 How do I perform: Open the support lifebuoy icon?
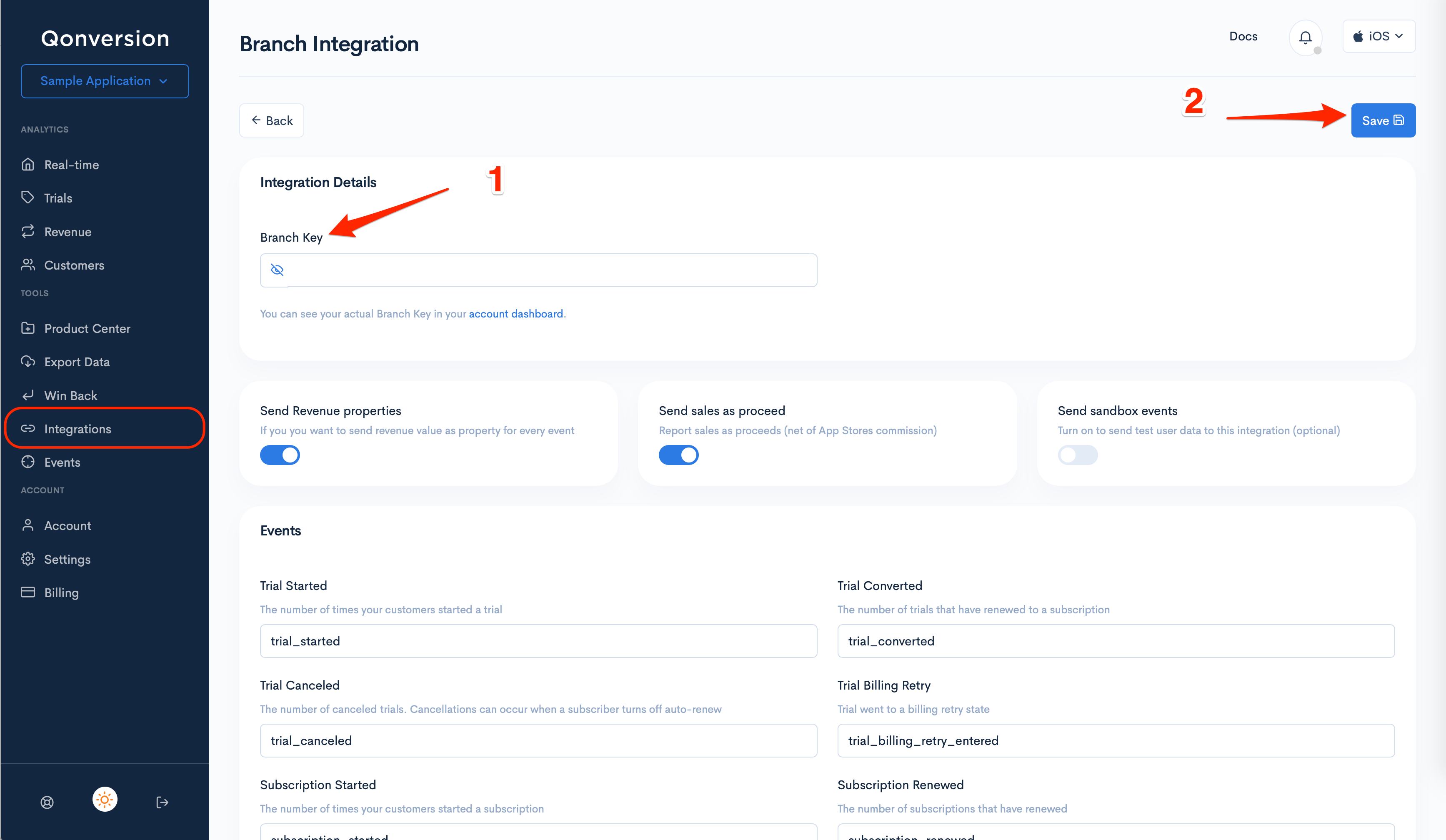click(47, 802)
